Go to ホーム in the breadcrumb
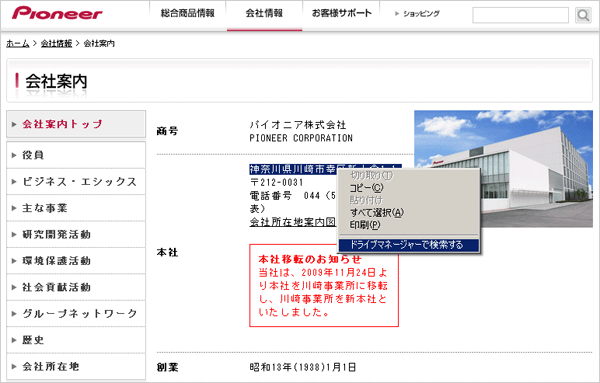Viewport: 600px width, 383px height. [x=18, y=43]
